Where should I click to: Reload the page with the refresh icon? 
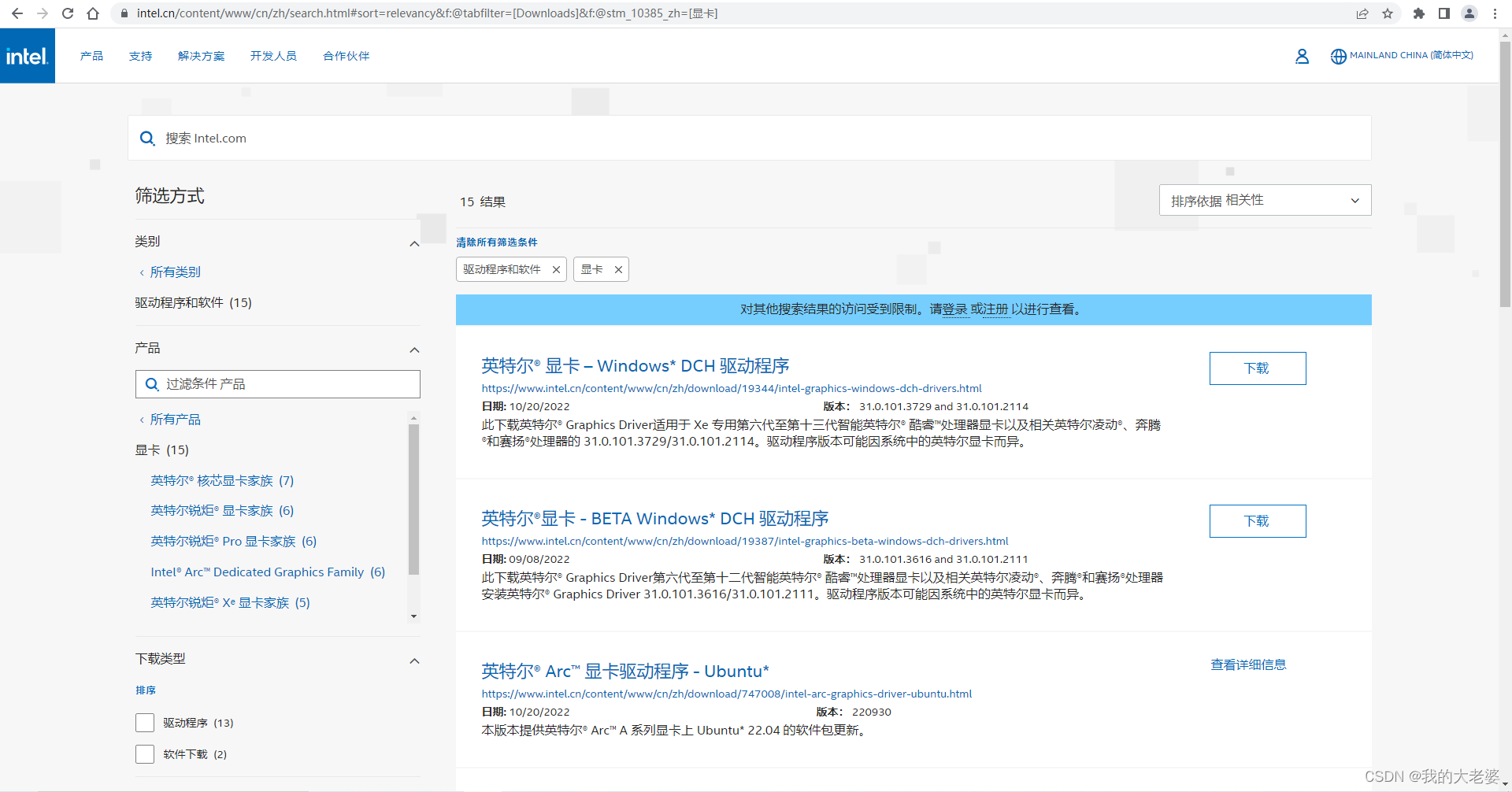[68, 13]
